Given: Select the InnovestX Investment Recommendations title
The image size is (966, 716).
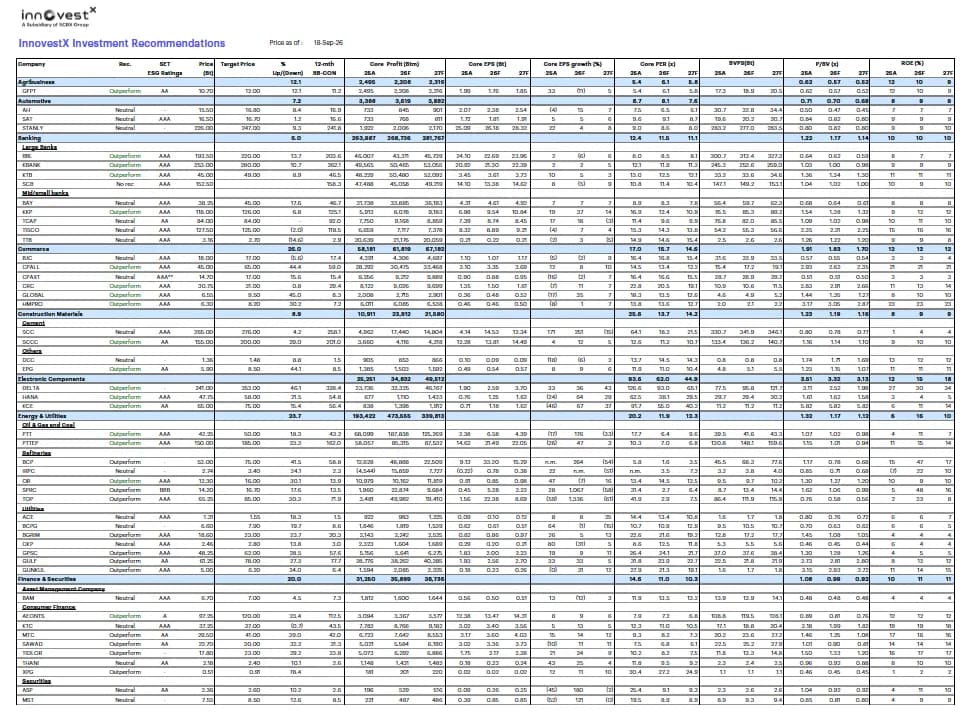Looking at the screenshot, I should [121, 43].
